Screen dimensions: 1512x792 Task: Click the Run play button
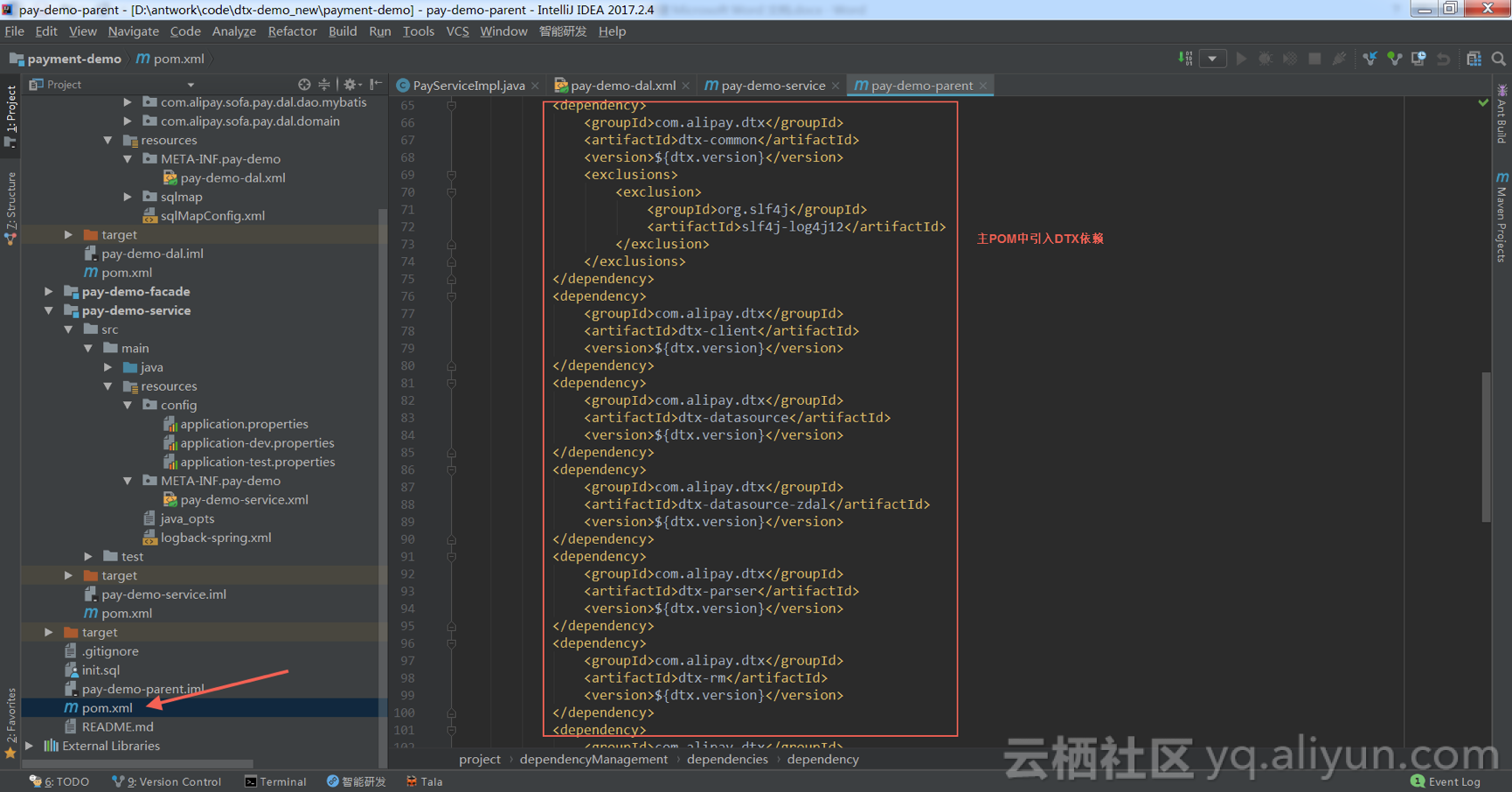(1241, 59)
